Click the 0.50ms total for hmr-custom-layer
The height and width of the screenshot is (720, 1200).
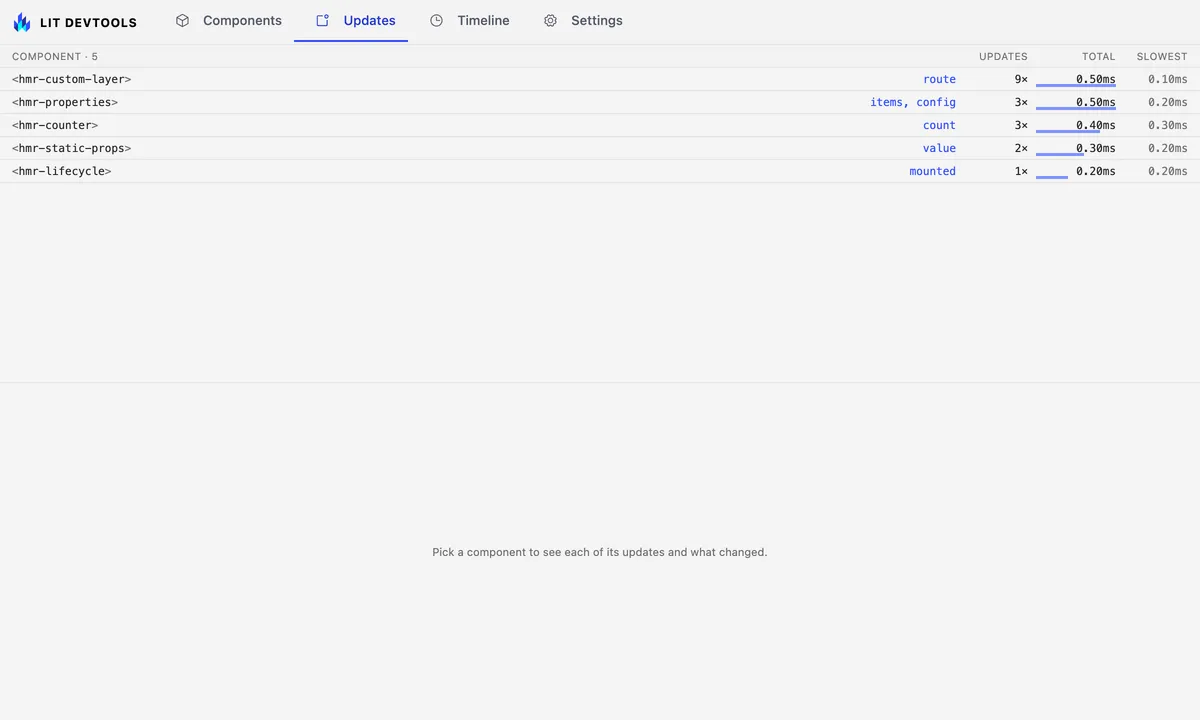(1096, 79)
